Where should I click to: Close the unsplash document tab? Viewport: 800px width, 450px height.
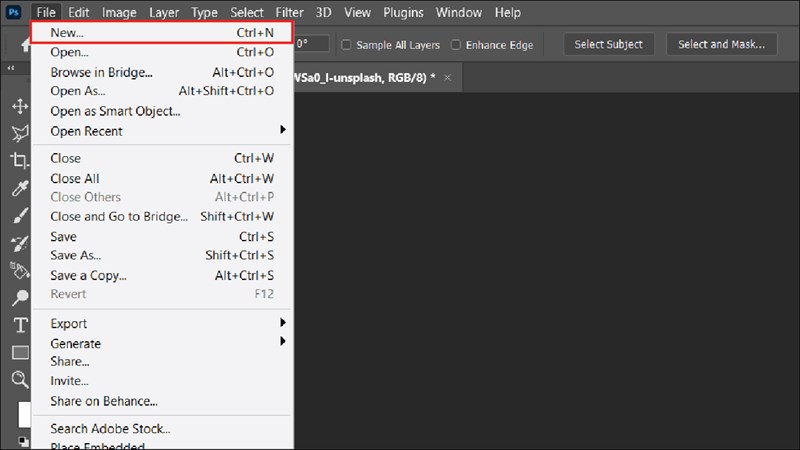(x=447, y=78)
